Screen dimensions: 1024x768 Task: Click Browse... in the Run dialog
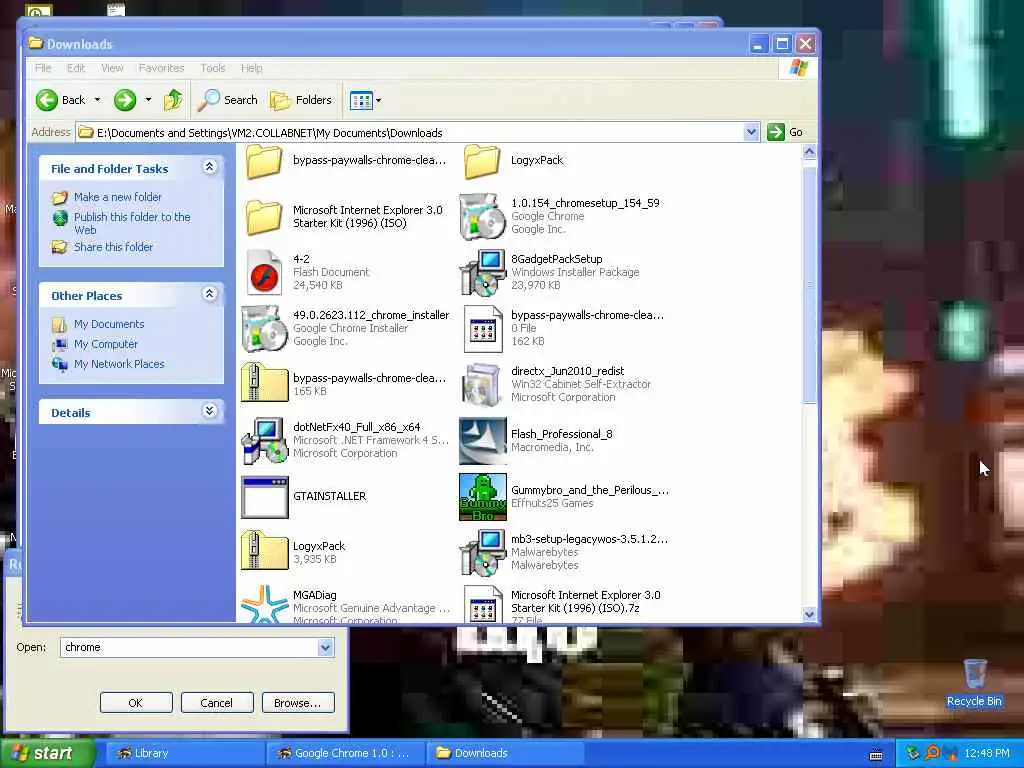(x=298, y=703)
